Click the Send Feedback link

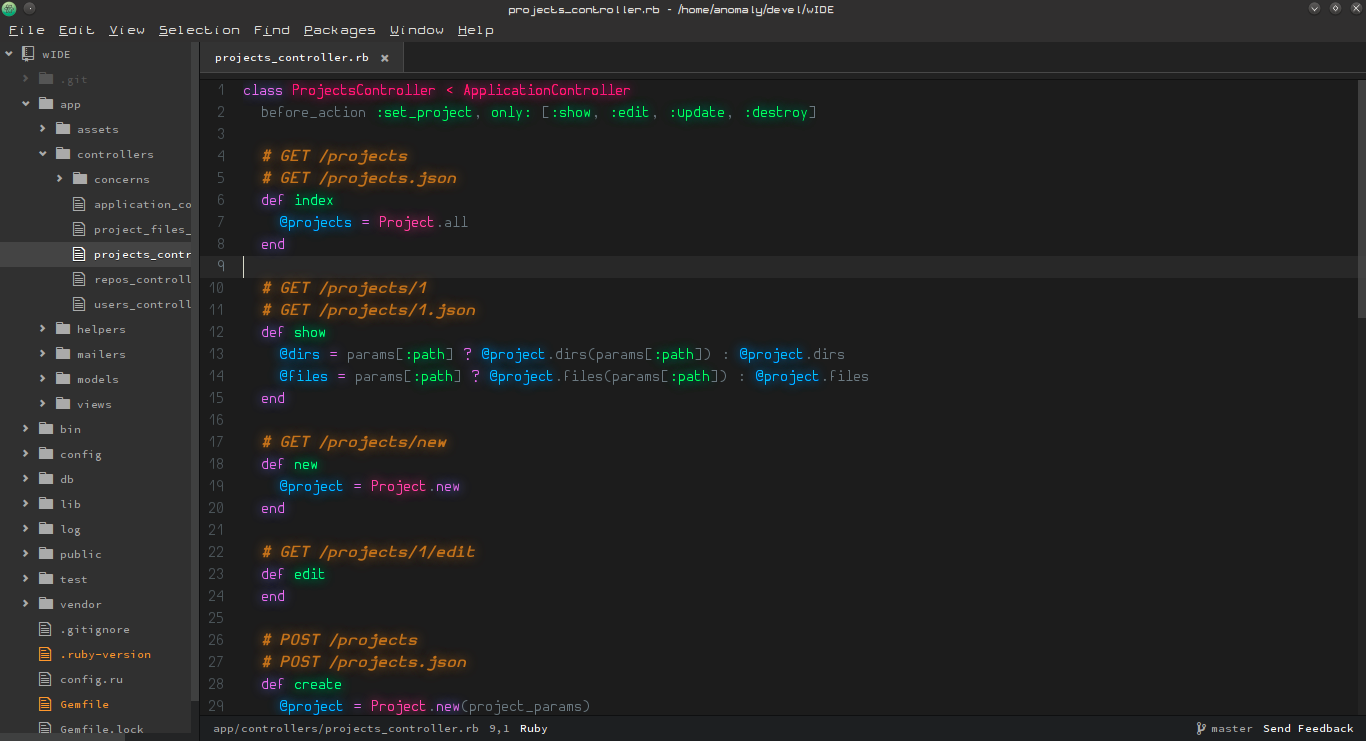[1308, 729]
